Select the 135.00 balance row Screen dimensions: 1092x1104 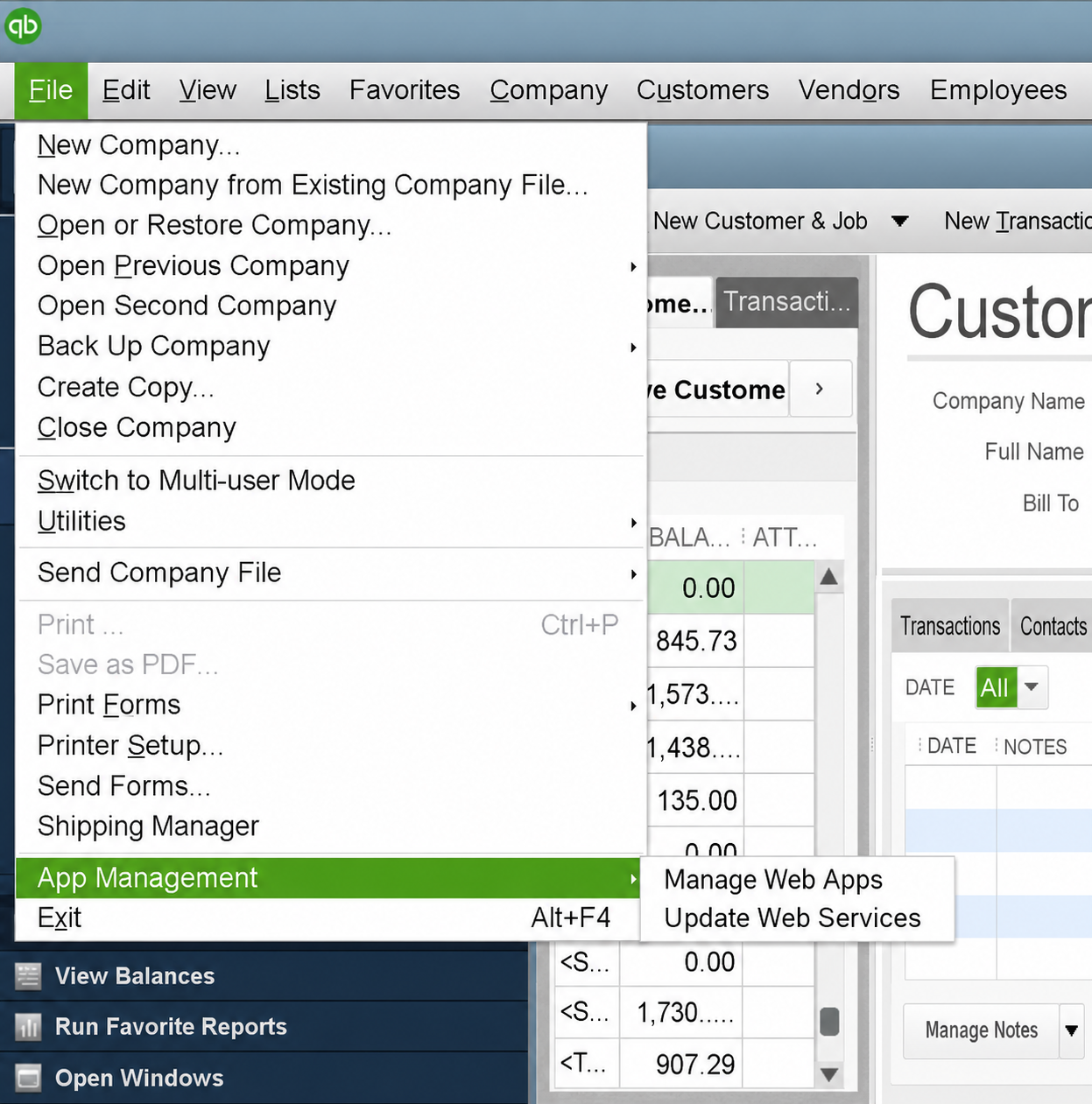click(x=696, y=800)
